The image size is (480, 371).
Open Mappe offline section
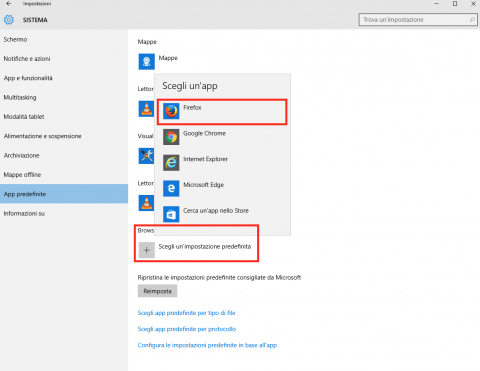(x=64, y=175)
